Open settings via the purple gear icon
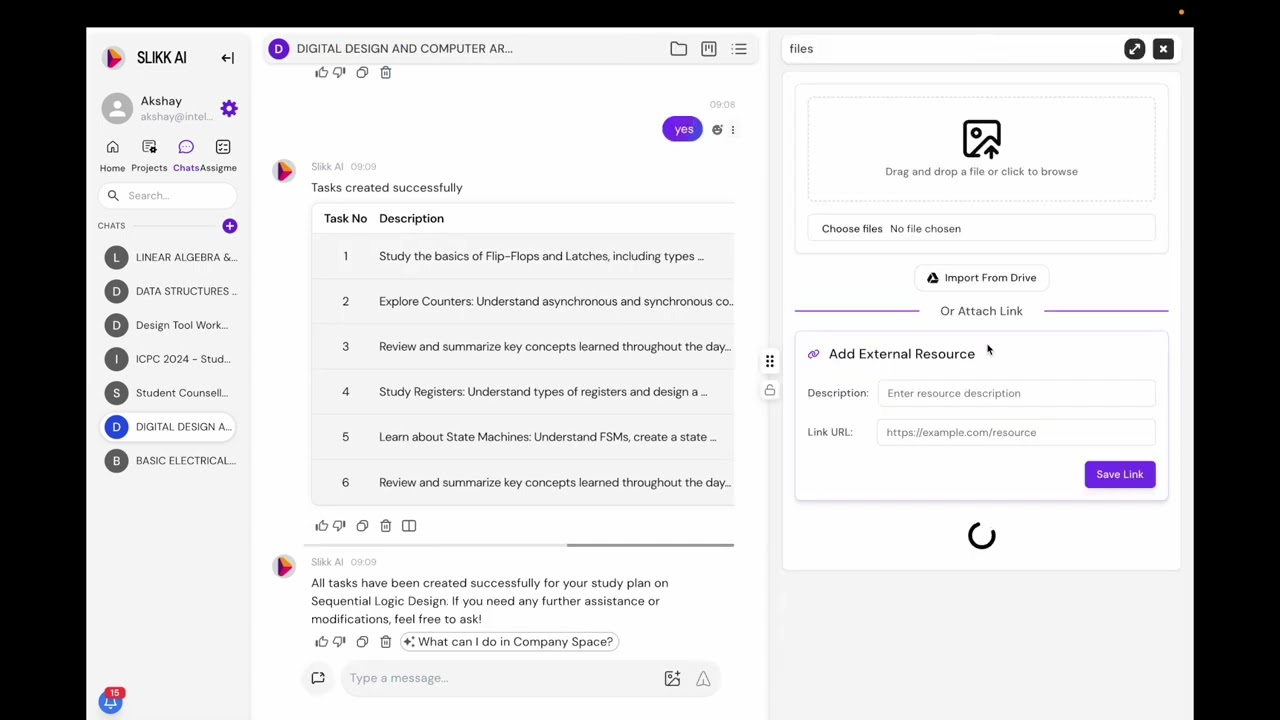The width and height of the screenshot is (1280, 720). [229, 108]
